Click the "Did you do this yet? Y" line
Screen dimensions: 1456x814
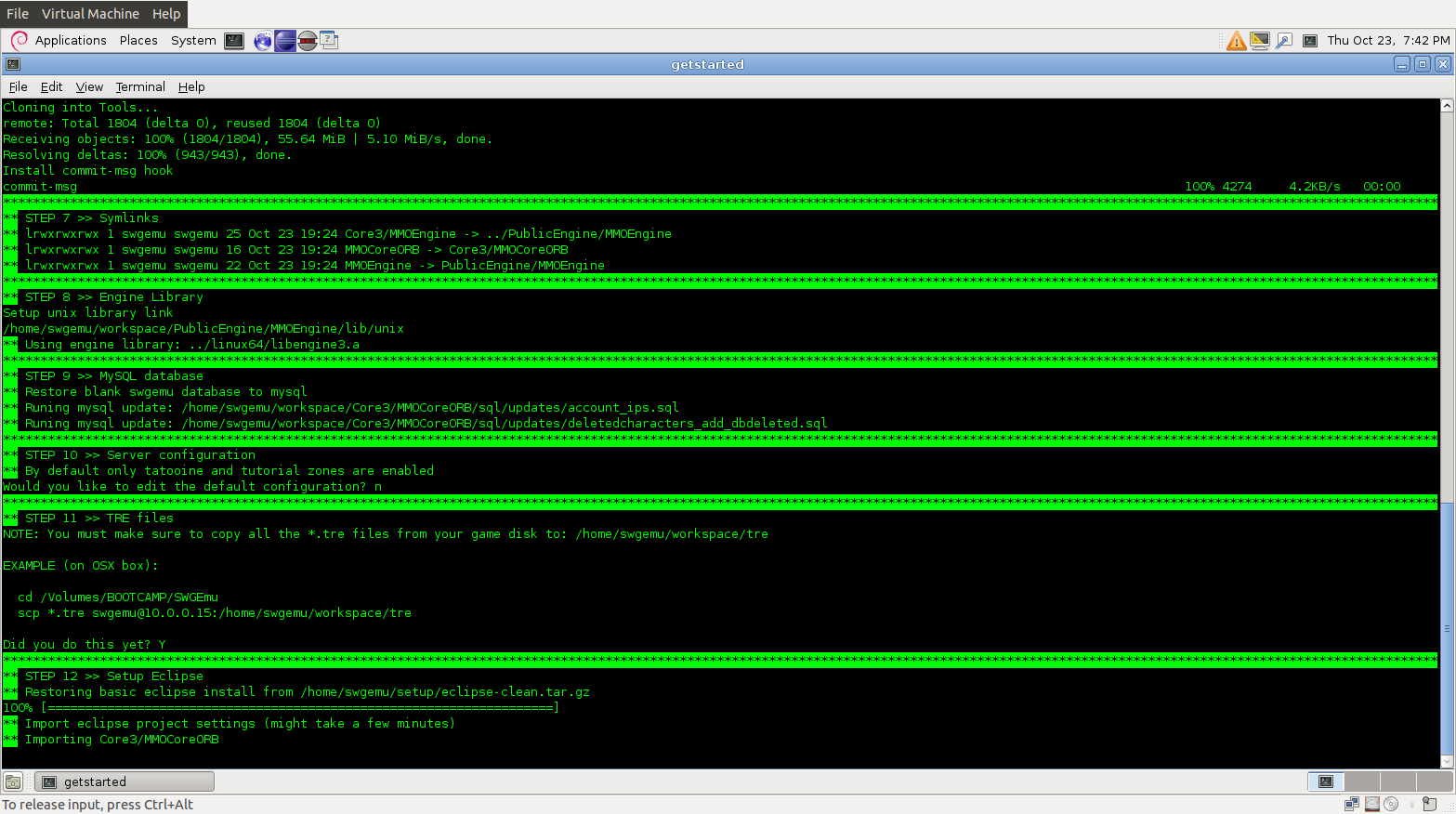(85, 645)
